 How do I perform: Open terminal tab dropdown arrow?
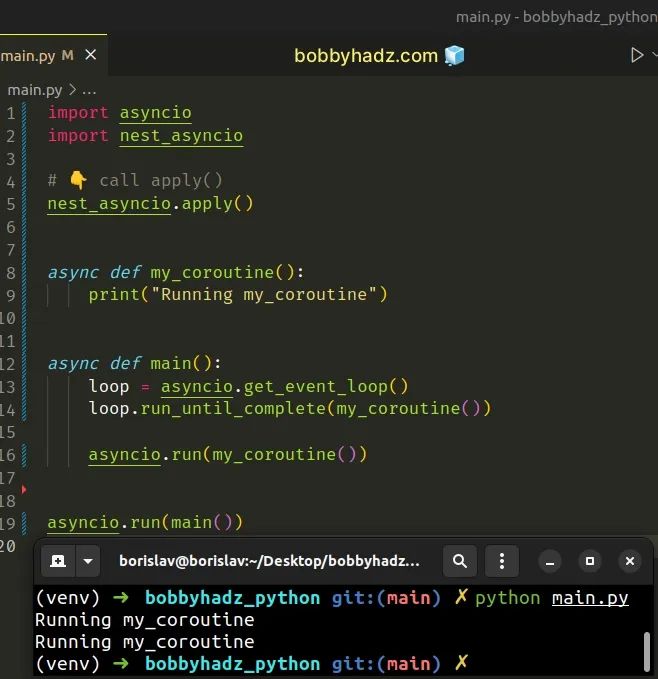(x=88, y=561)
